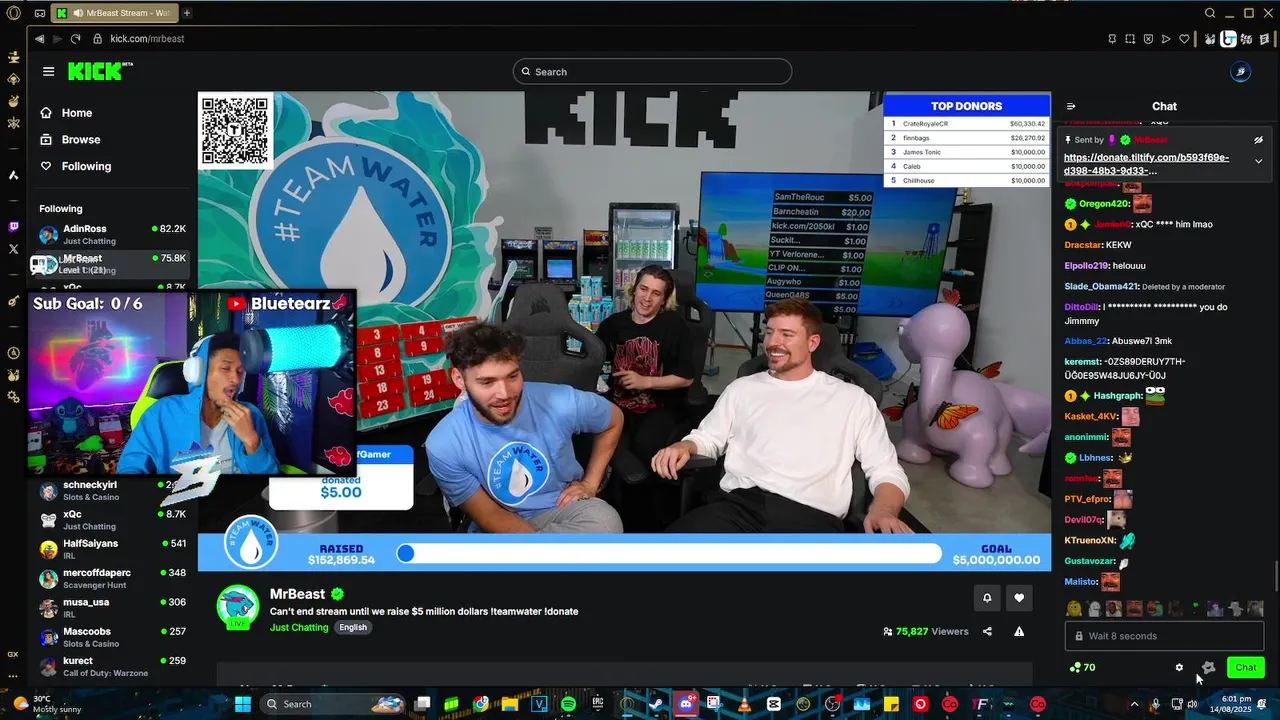Open the Kick hamburger menu
1280x720 pixels.
tap(48, 71)
